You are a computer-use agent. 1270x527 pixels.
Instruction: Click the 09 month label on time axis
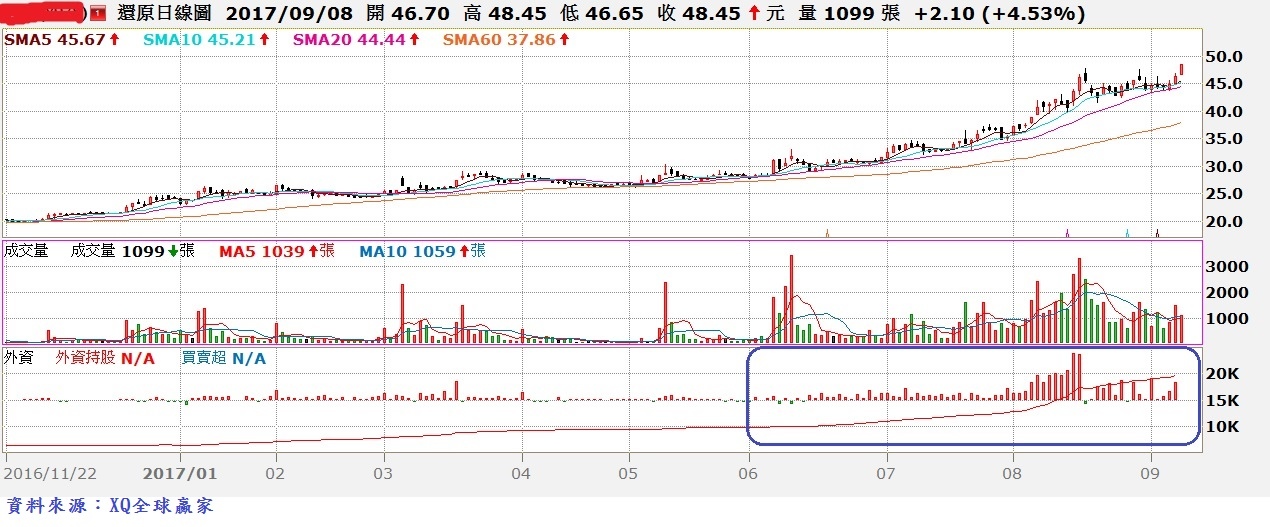pos(1151,472)
